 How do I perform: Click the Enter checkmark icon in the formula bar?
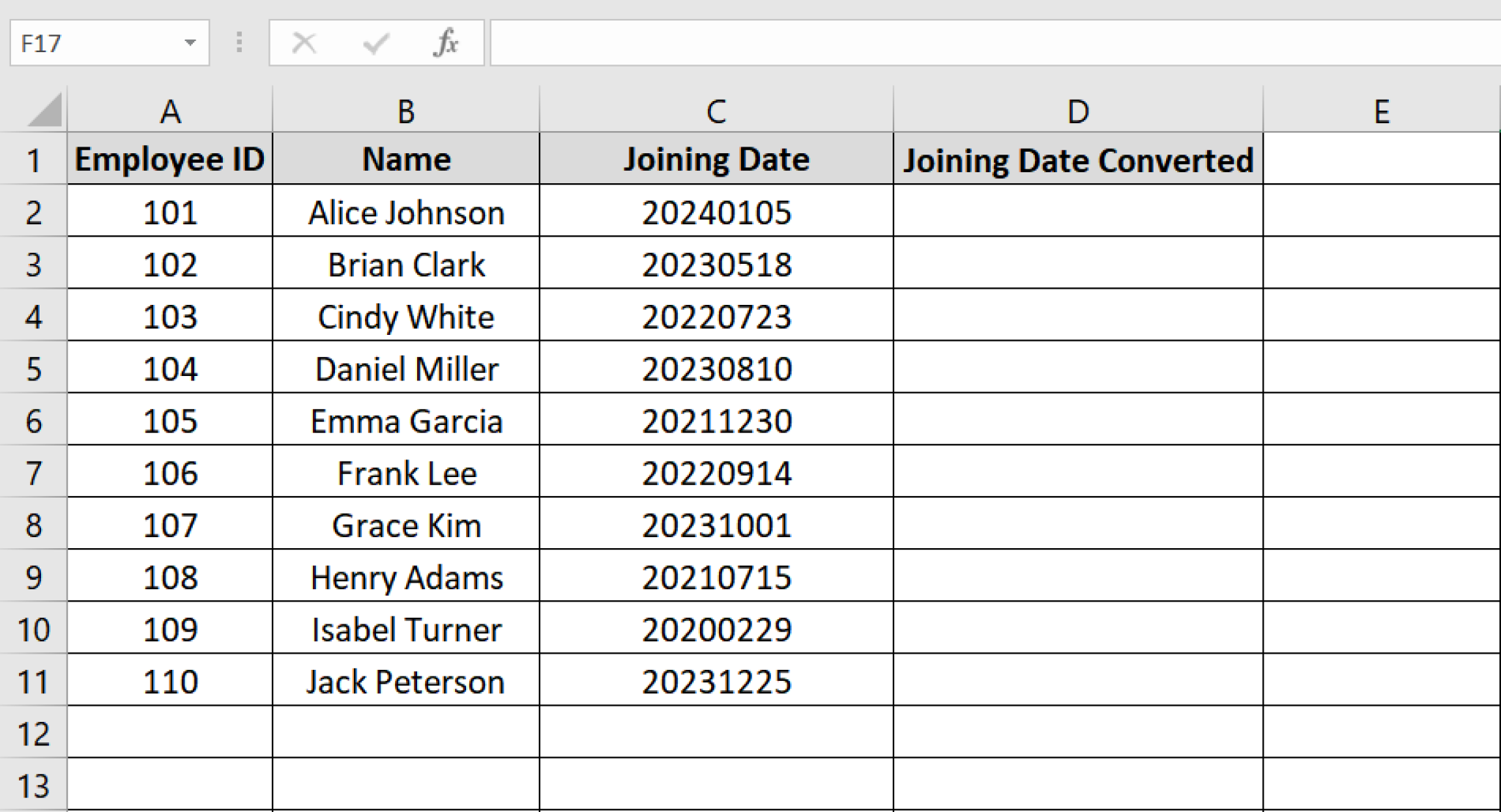click(x=375, y=43)
